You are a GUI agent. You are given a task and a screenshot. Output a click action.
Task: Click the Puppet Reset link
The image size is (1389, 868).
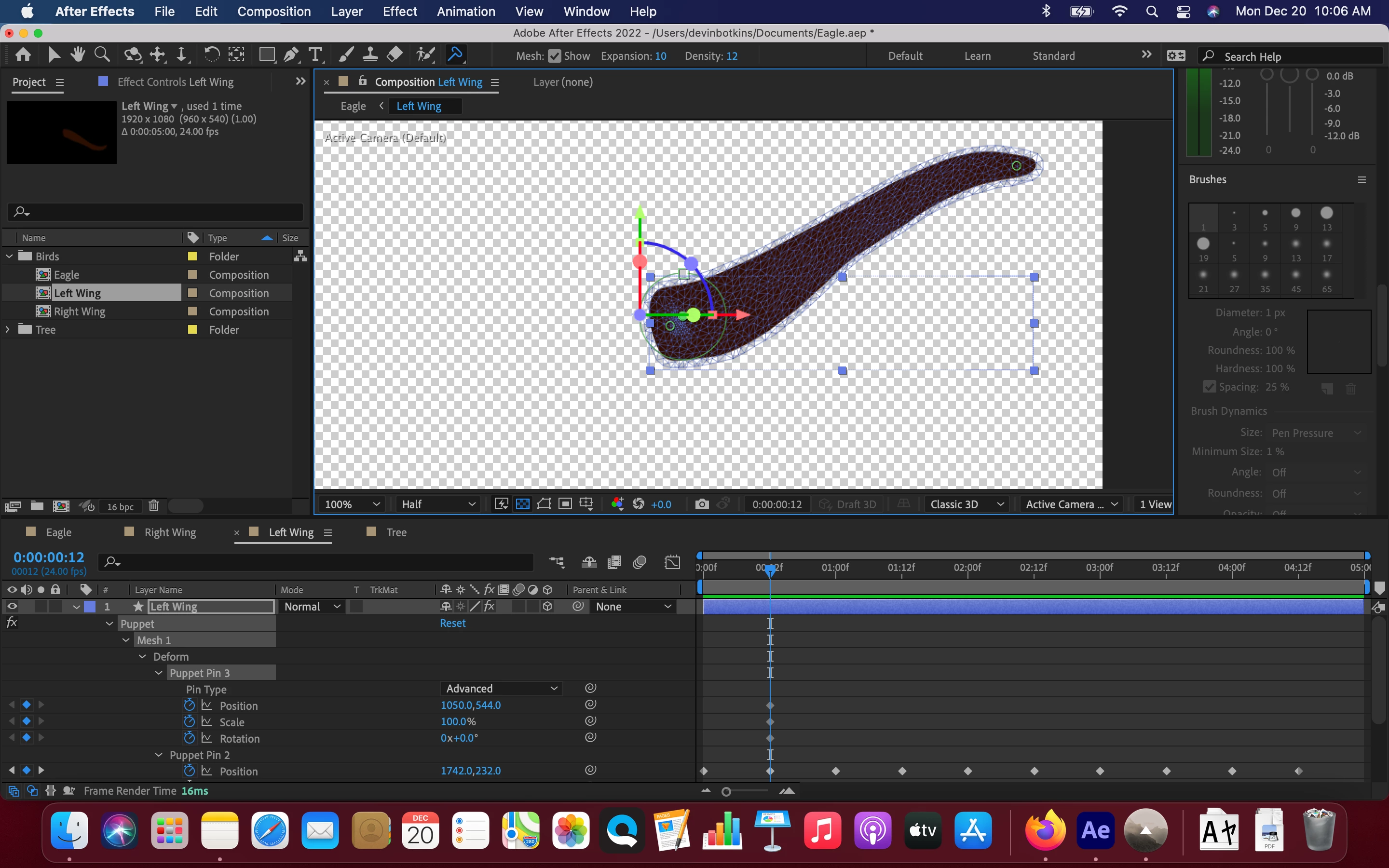pos(452,623)
